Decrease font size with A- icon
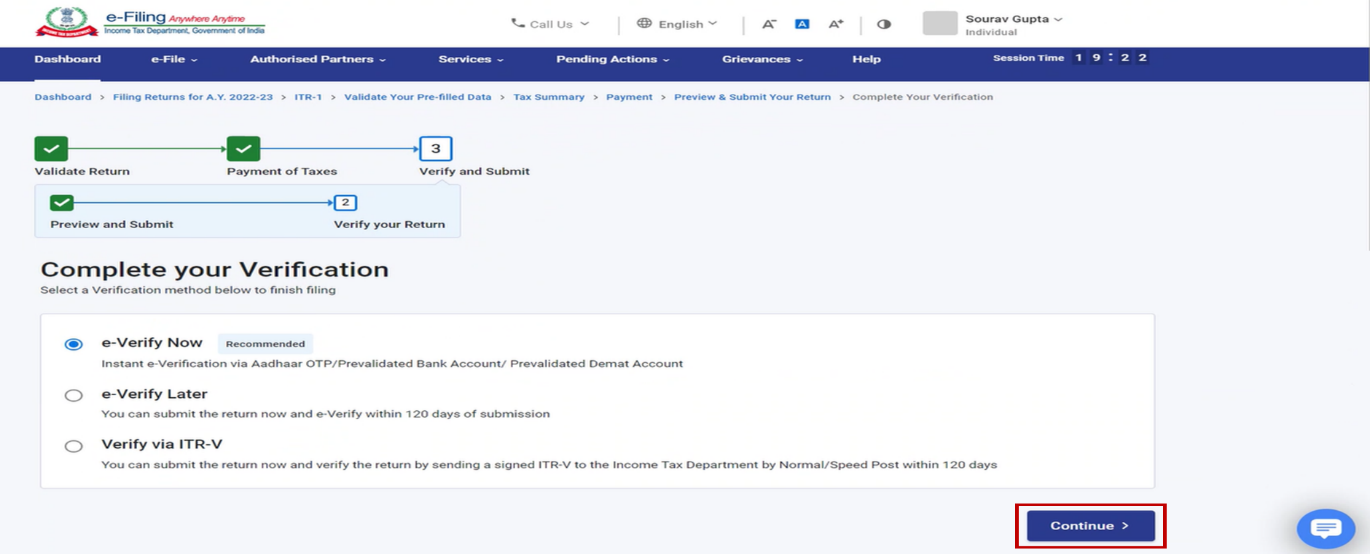The image size is (1370, 554). click(768, 24)
